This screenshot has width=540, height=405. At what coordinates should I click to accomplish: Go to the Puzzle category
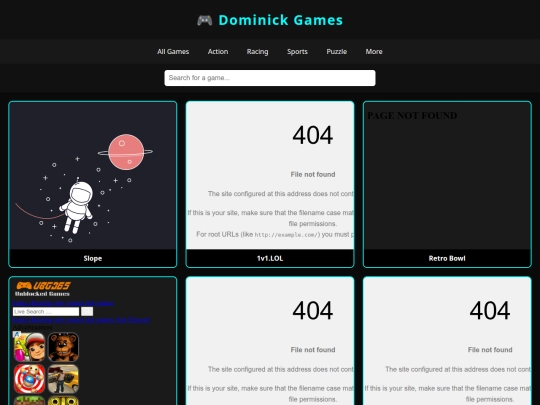[336, 51]
